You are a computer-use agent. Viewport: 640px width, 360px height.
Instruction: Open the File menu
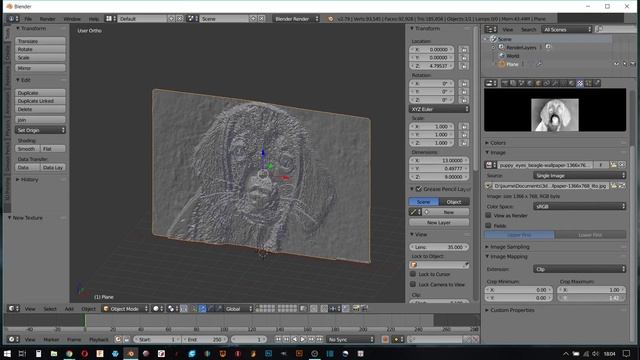[x=28, y=19]
